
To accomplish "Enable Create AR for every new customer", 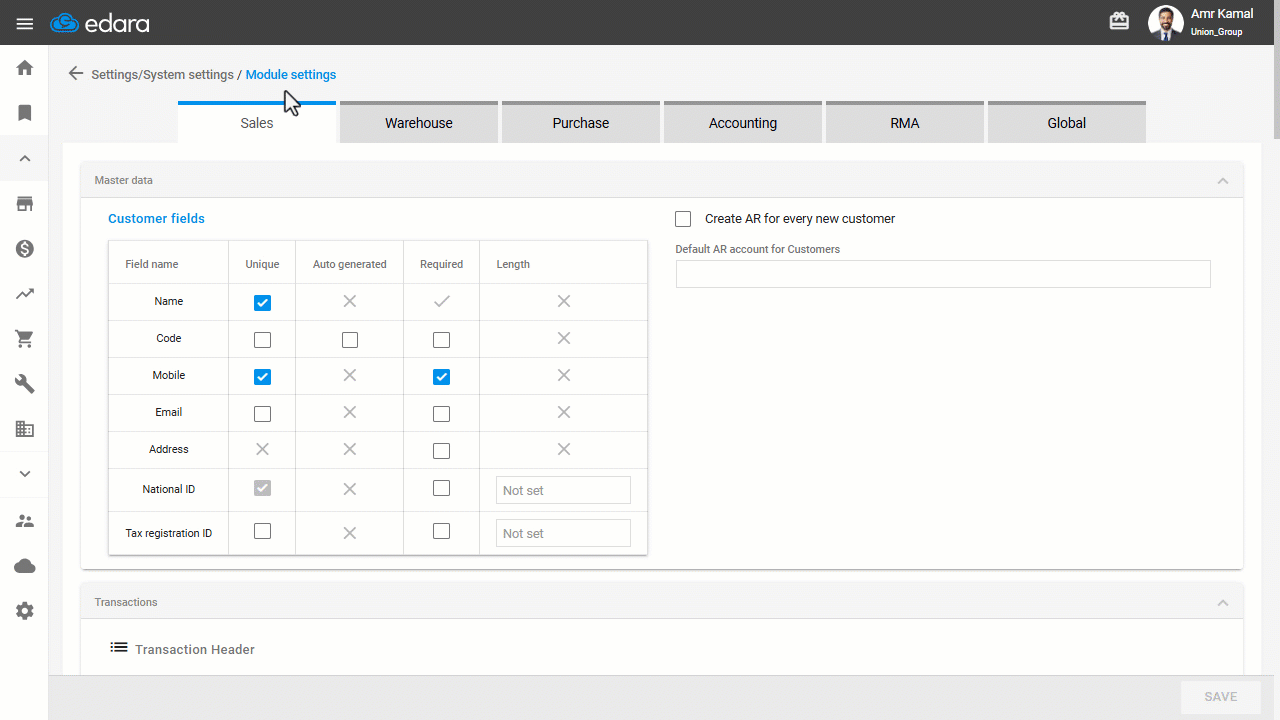I will 683,219.
